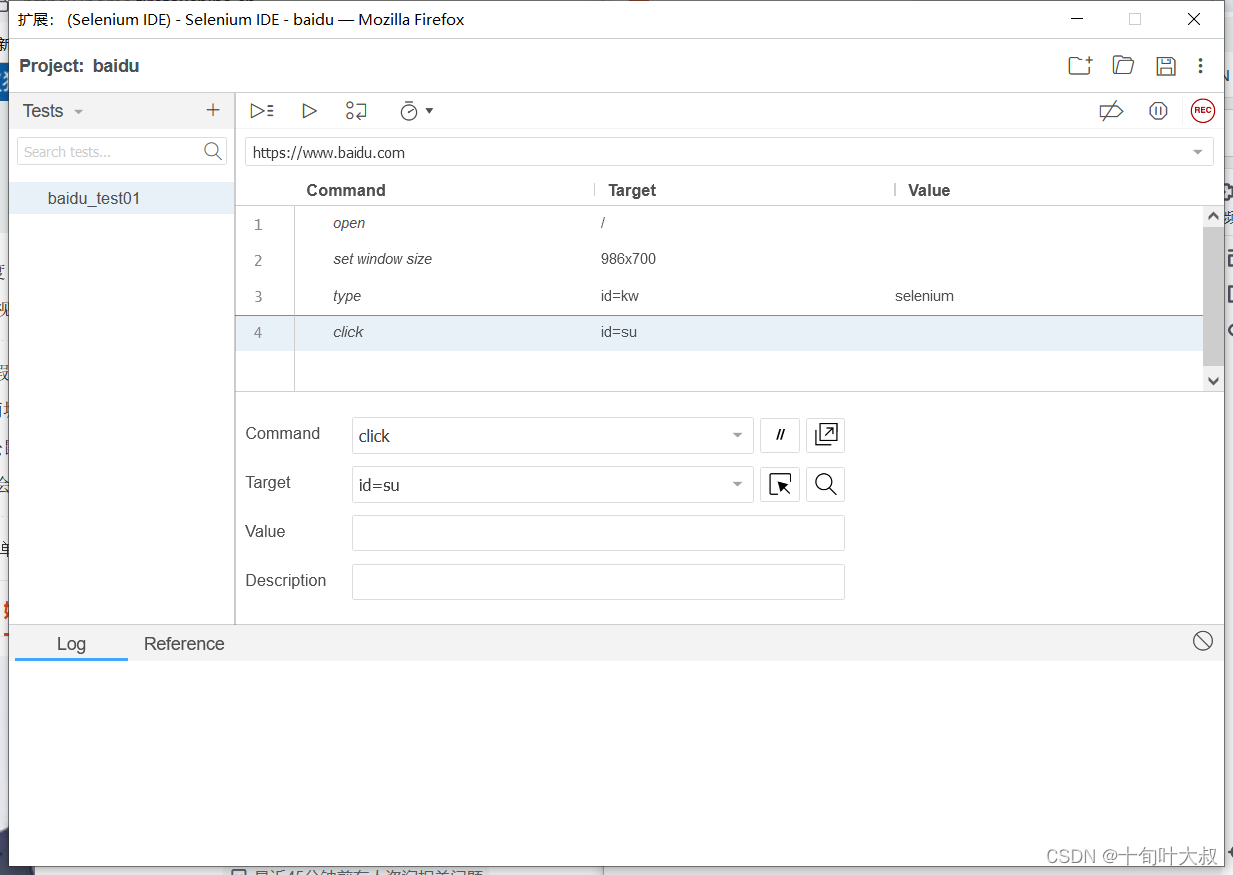Start recording with the REC button
The image size is (1233, 875).
(1203, 111)
